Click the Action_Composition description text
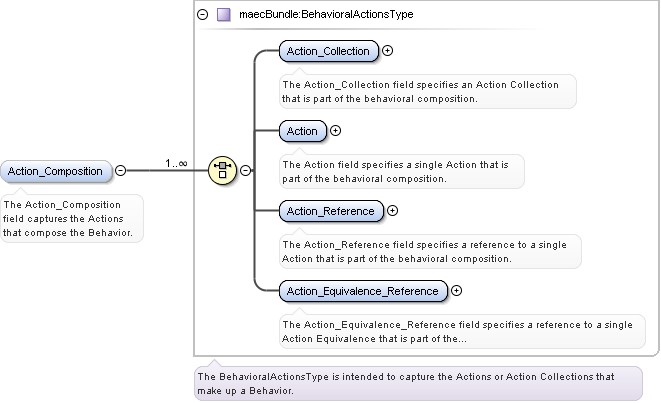The height and width of the screenshot is (404, 661). coord(70,218)
